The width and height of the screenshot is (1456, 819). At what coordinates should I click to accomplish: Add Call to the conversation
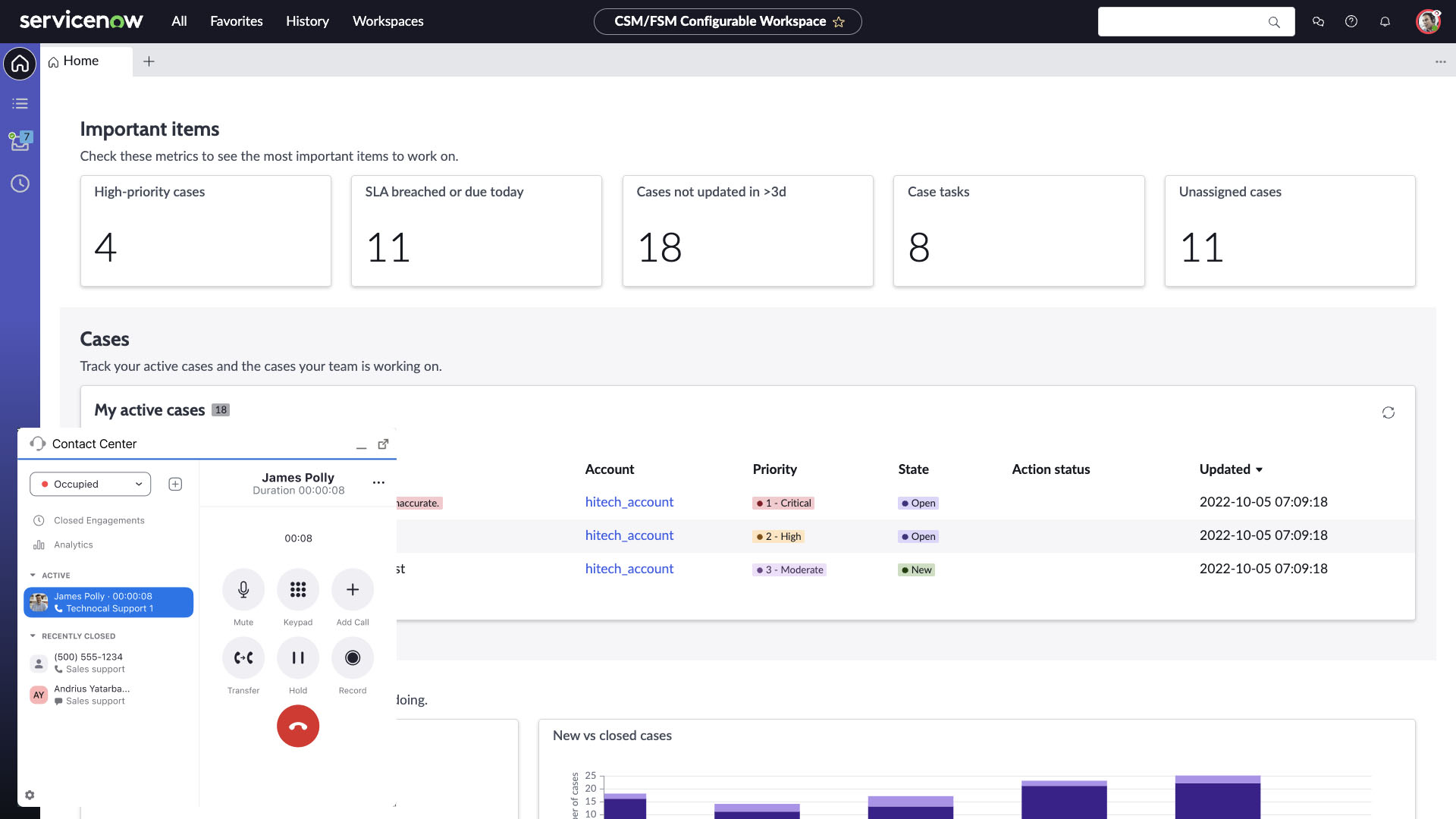coord(353,590)
